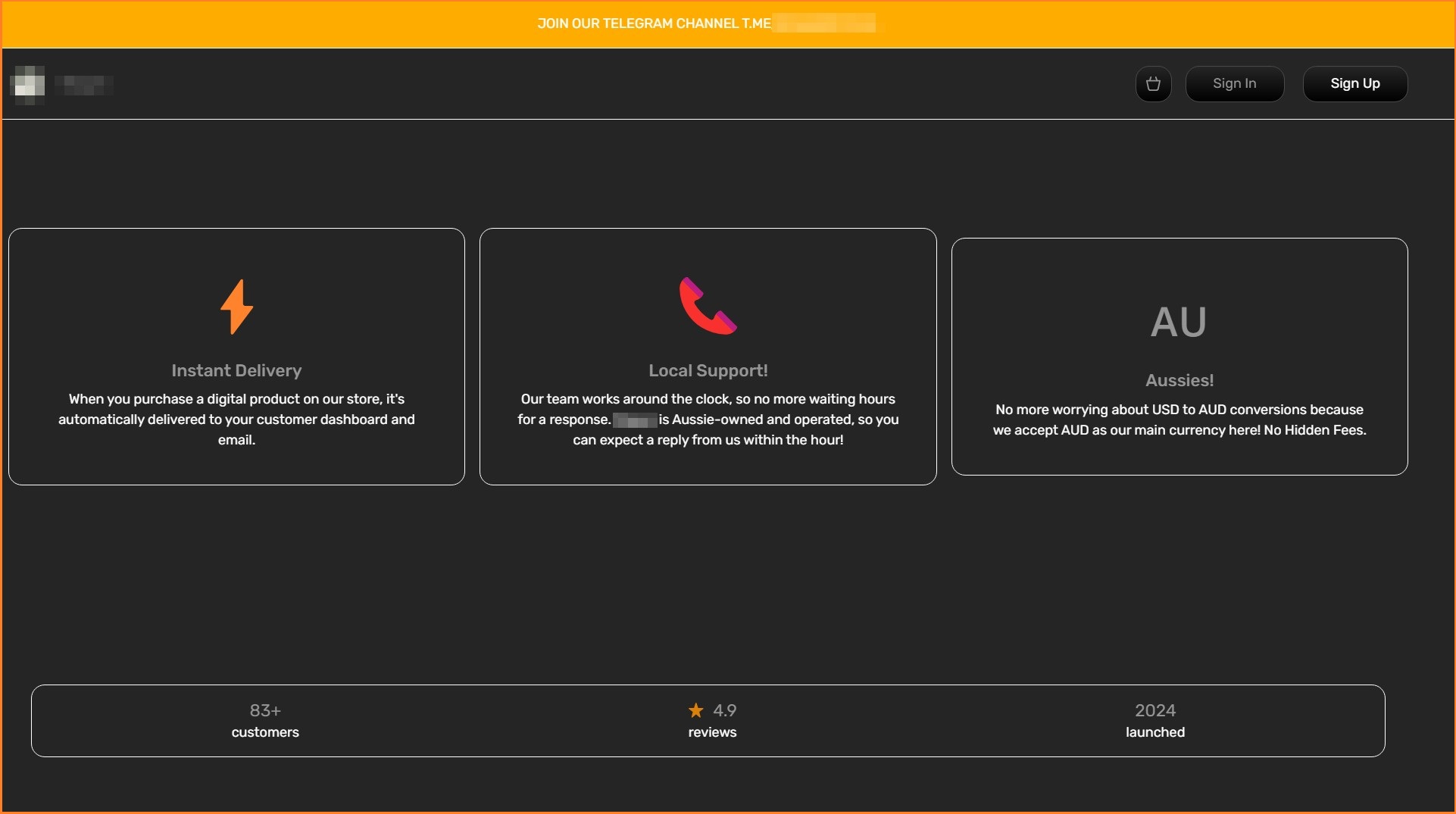Open the shopping cart icon
The width and height of the screenshot is (1456, 814).
point(1153,84)
